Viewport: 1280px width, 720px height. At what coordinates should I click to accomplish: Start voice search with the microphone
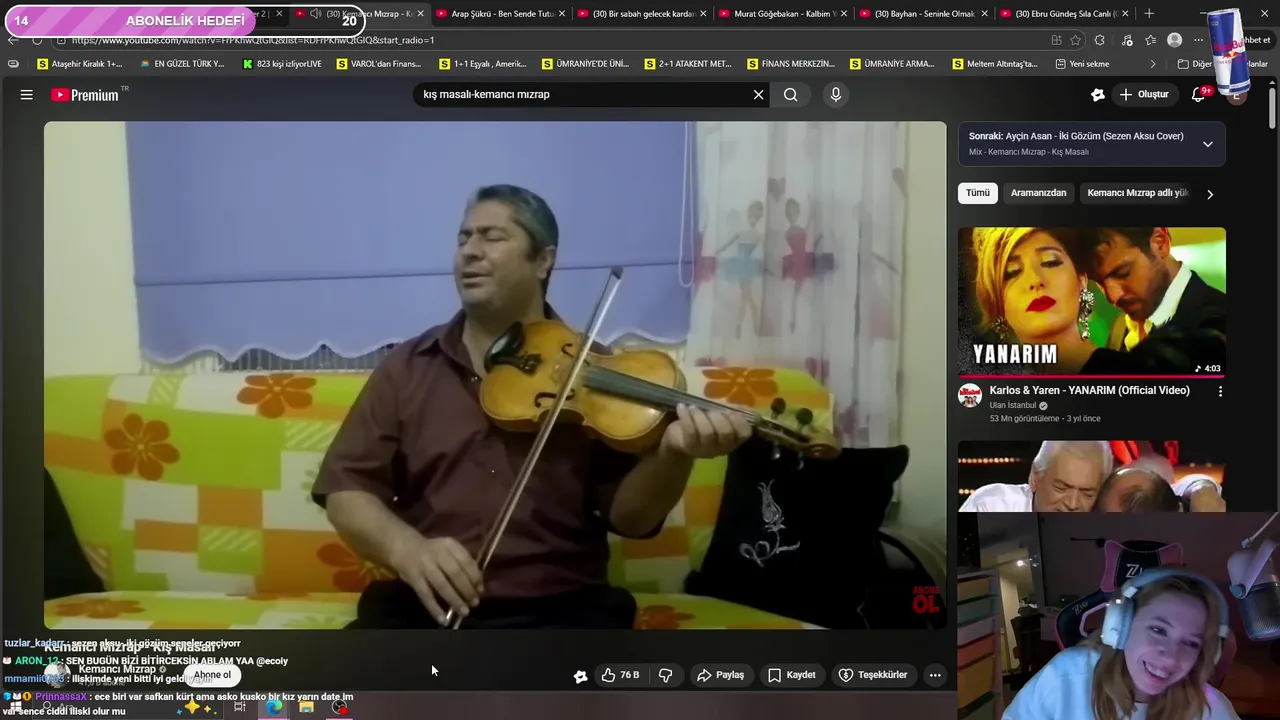(836, 95)
